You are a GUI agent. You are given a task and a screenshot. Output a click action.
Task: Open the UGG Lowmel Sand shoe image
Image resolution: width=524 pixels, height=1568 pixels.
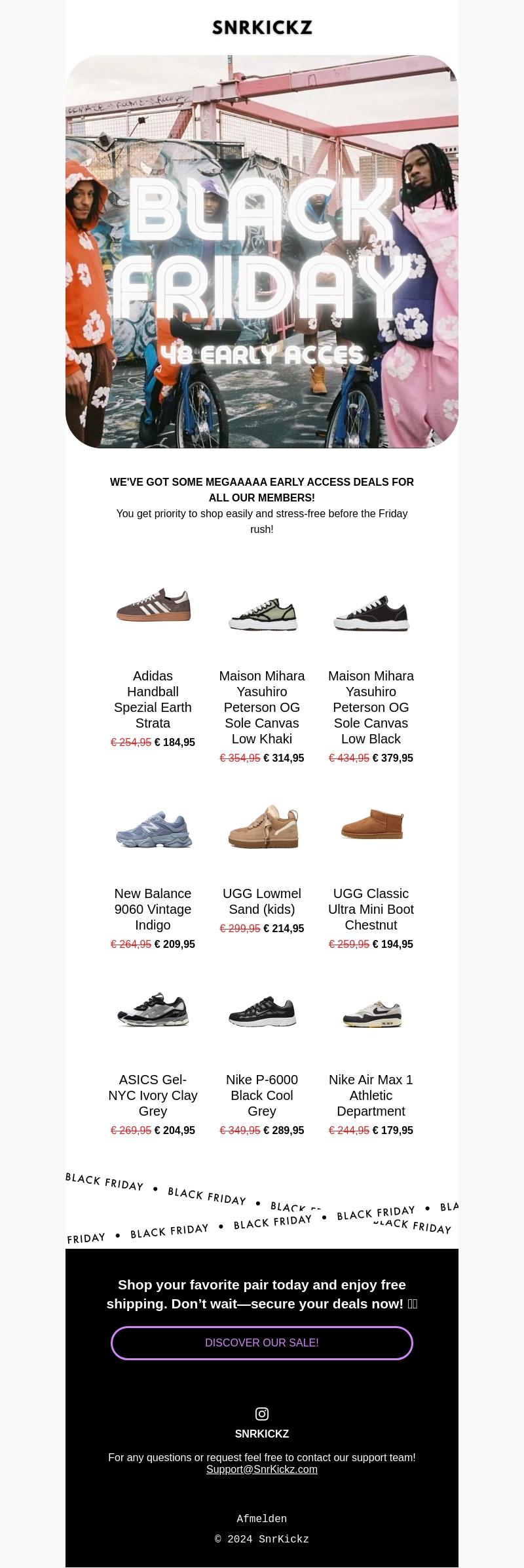(x=262, y=827)
